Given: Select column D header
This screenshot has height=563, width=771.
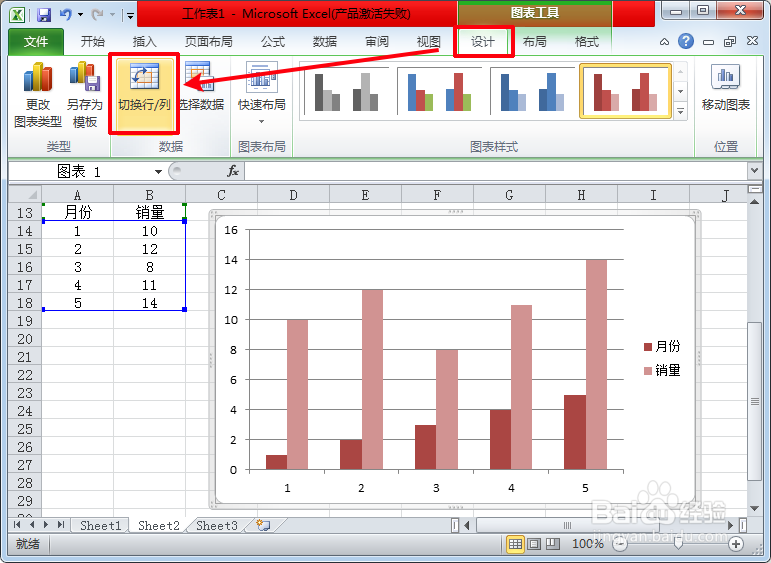Looking at the screenshot, I should tap(293, 195).
